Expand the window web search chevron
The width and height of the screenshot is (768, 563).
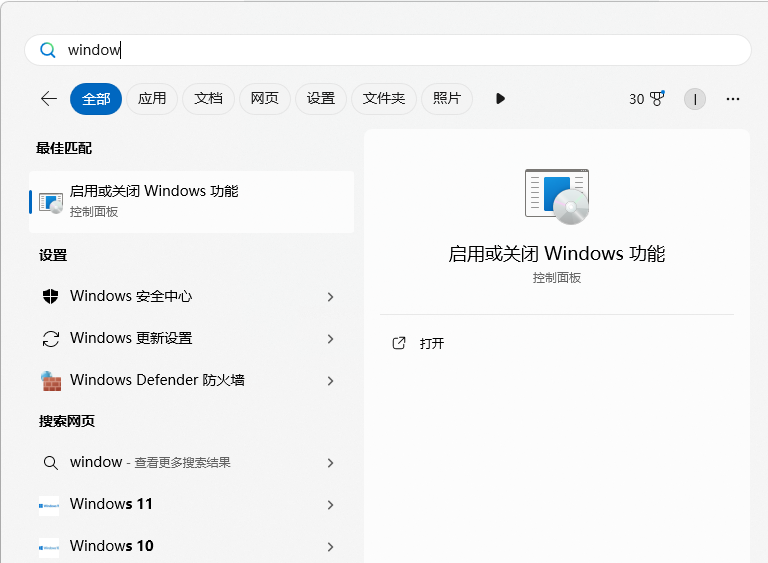tap(331, 463)
